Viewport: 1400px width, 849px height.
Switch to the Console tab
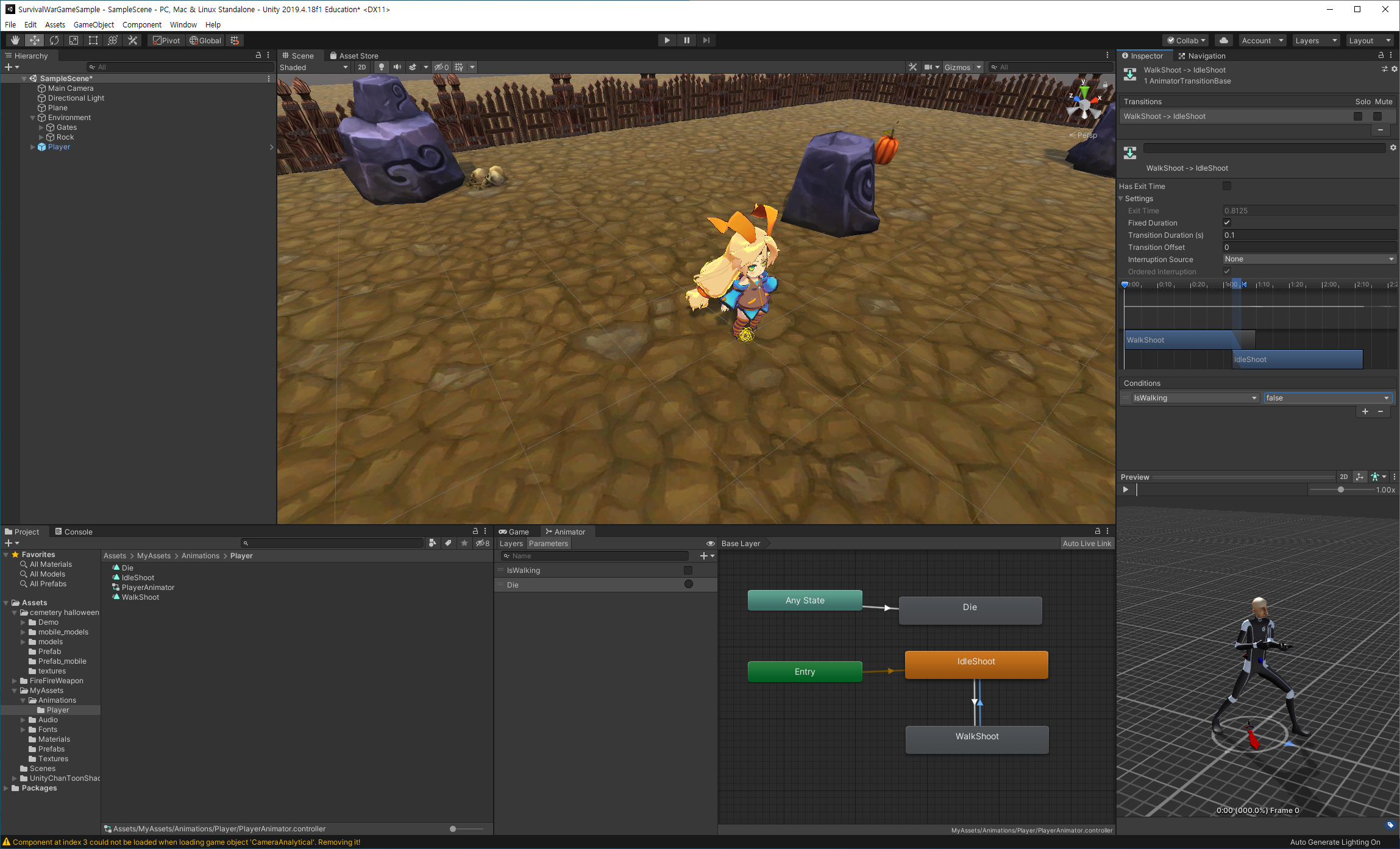click(74, 531)
